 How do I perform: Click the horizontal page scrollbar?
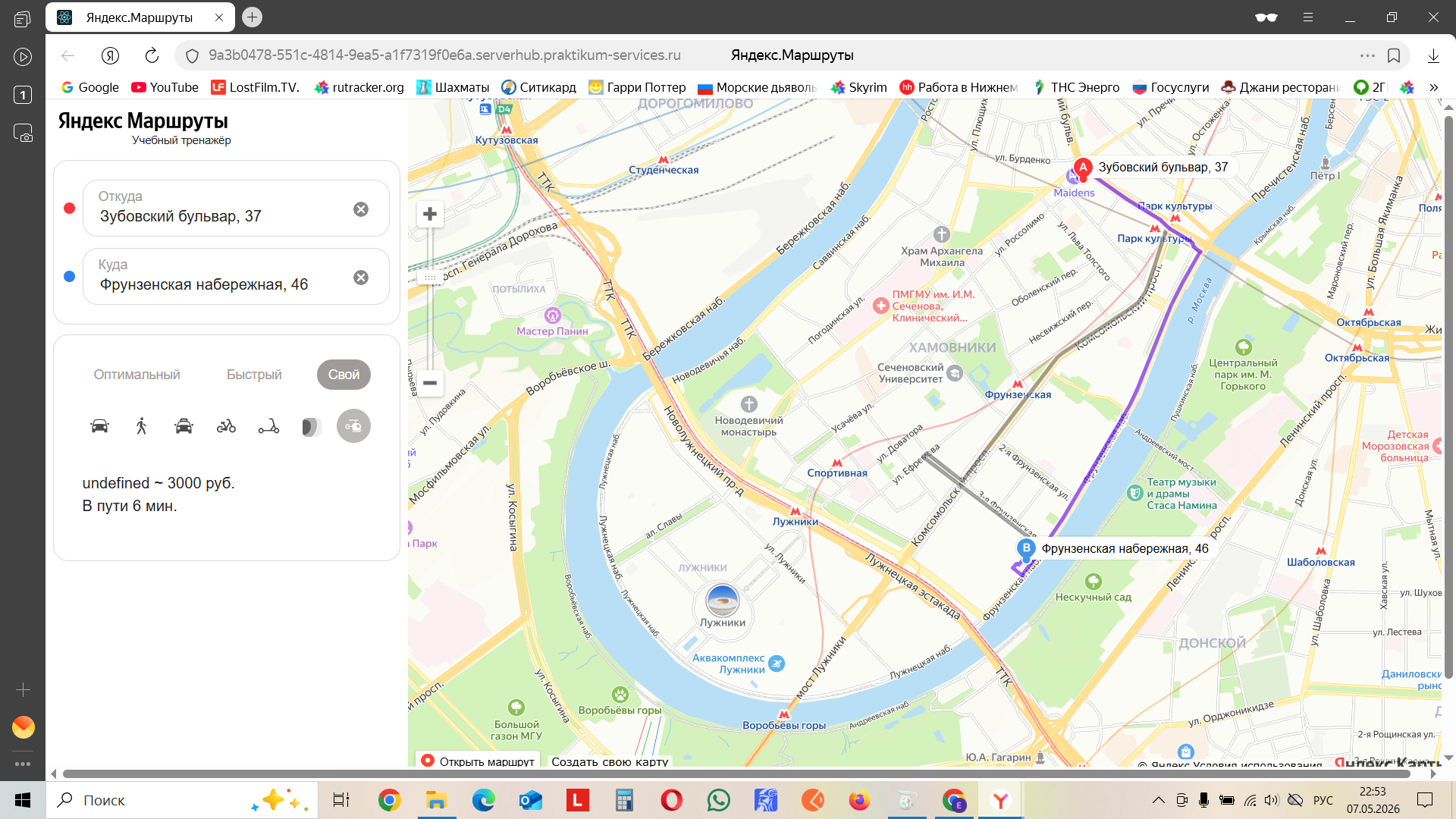(736, 774)
